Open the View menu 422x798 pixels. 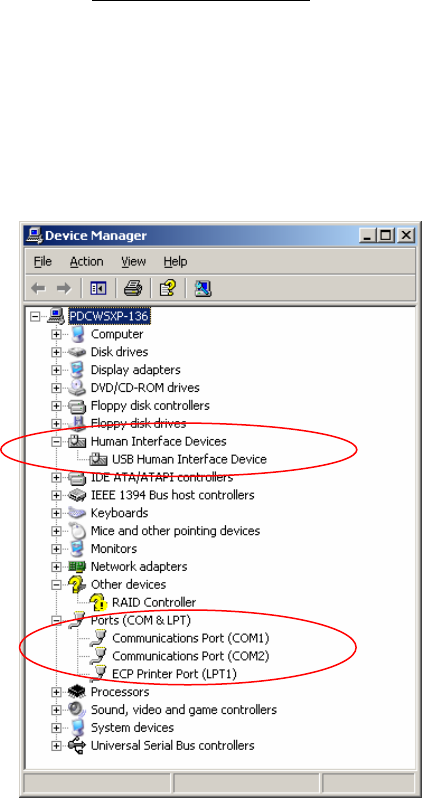133,262
